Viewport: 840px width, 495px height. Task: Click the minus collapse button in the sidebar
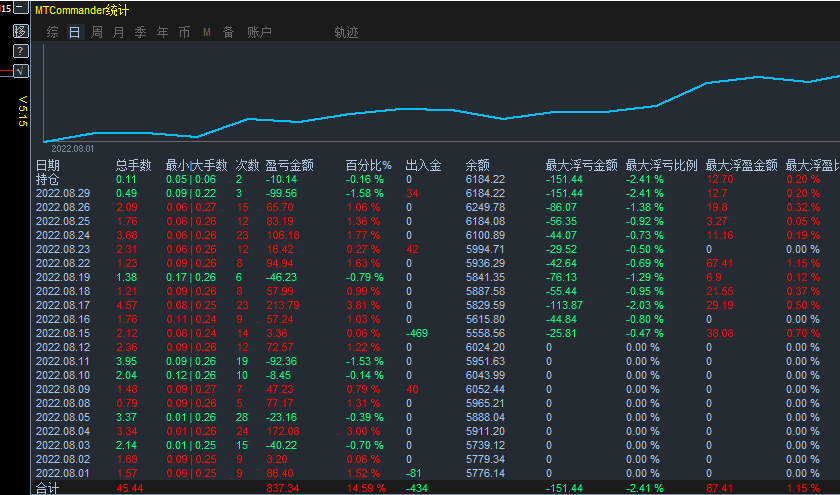click(x=20, y=8)
